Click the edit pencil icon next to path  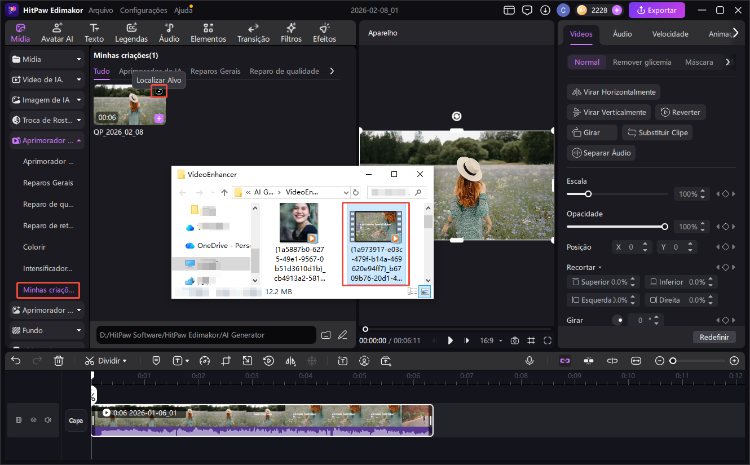(342, 335)
